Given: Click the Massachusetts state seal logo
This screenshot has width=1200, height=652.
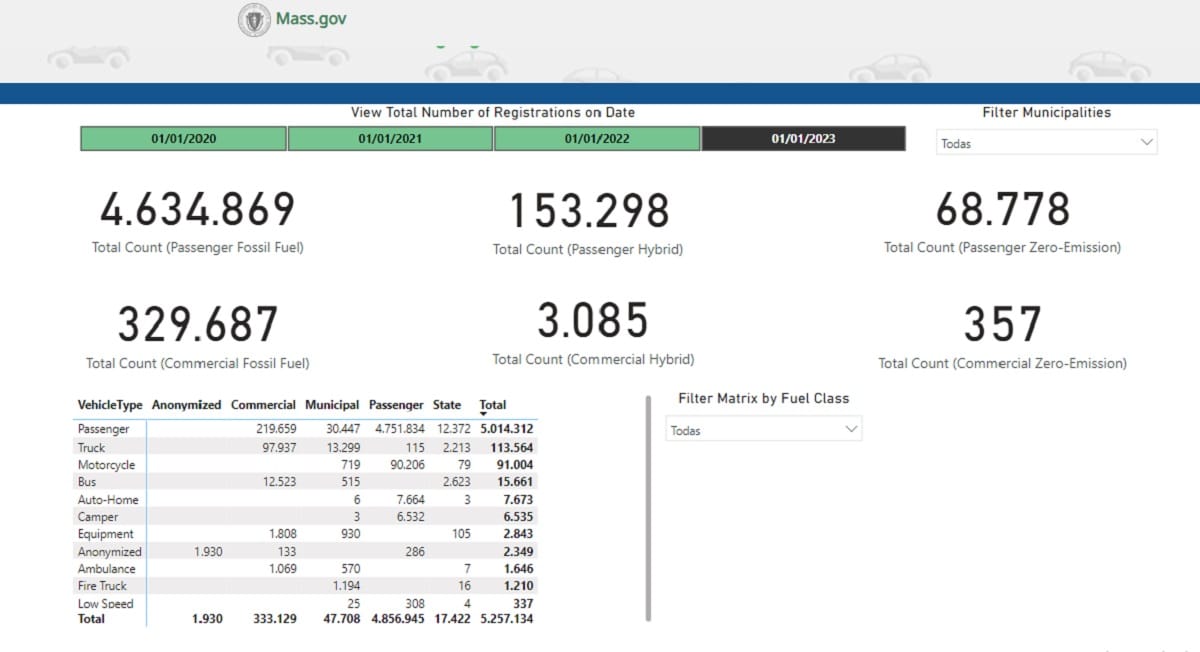Looking at the screenshot, I should [x=254, y=20].
